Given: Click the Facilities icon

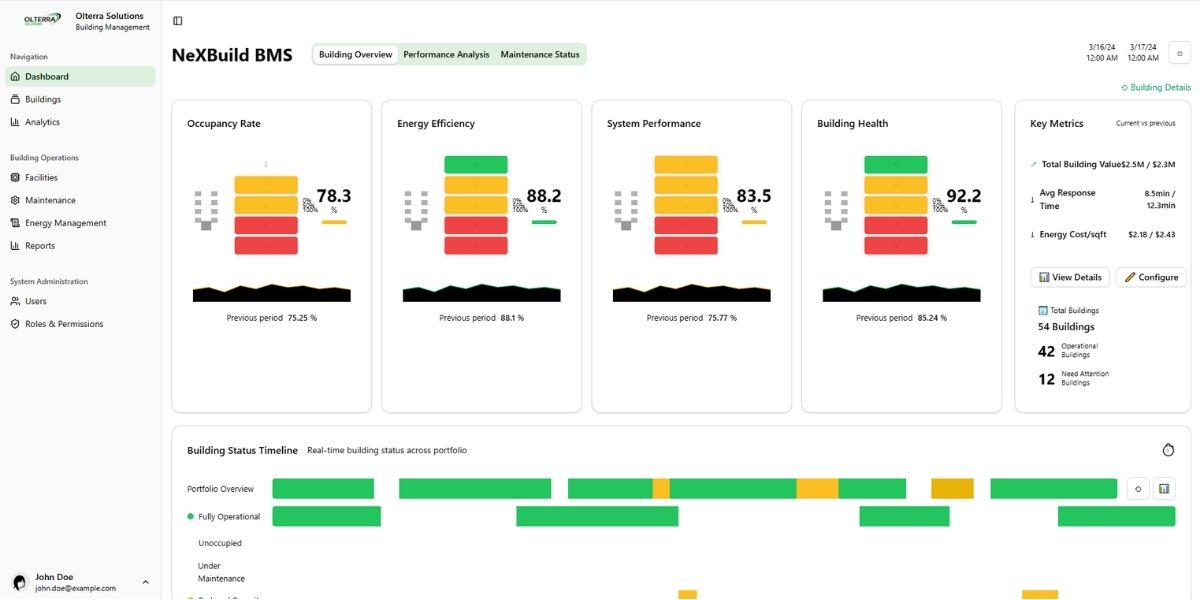Looking at the screenshot, I should tap(15, 178).
